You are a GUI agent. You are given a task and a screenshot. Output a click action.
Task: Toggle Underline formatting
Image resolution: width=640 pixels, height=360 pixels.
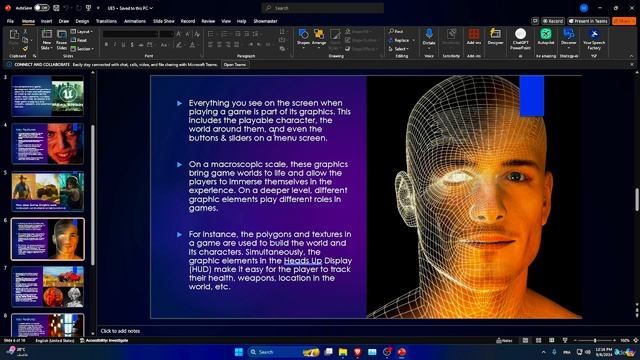pyautogui.click(x=123, y=45)
